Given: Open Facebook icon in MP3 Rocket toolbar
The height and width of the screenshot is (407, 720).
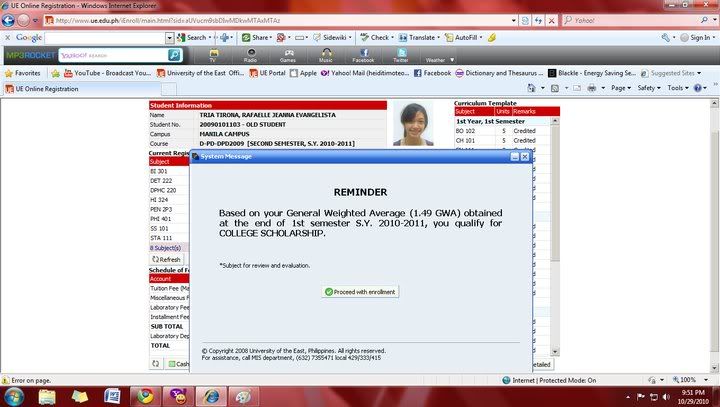Looking at the screenshot, I should [363, 55].
